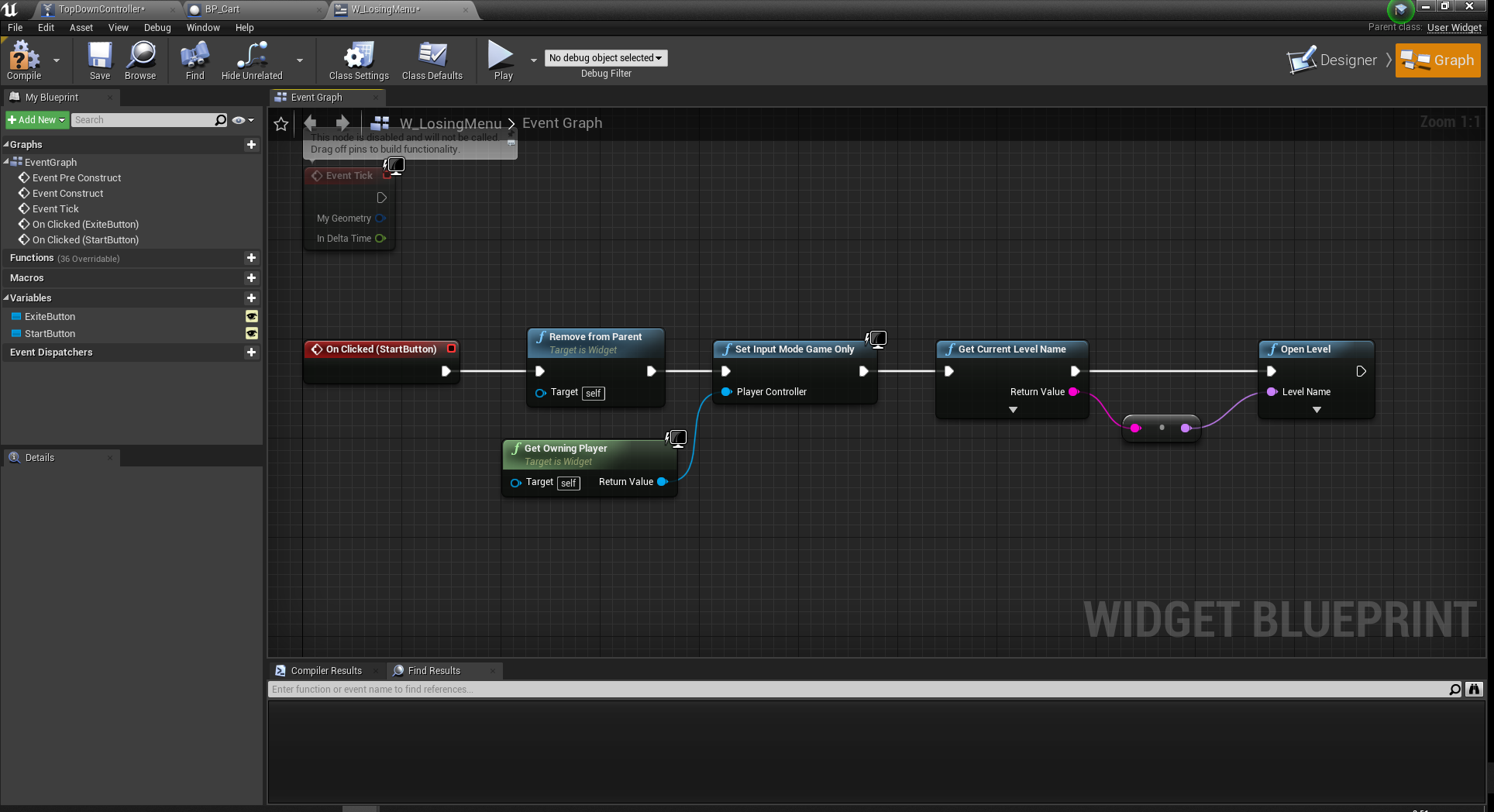Save the W_LosingMenu asset
Screen dimensions: 1494x812
(100, 60)
